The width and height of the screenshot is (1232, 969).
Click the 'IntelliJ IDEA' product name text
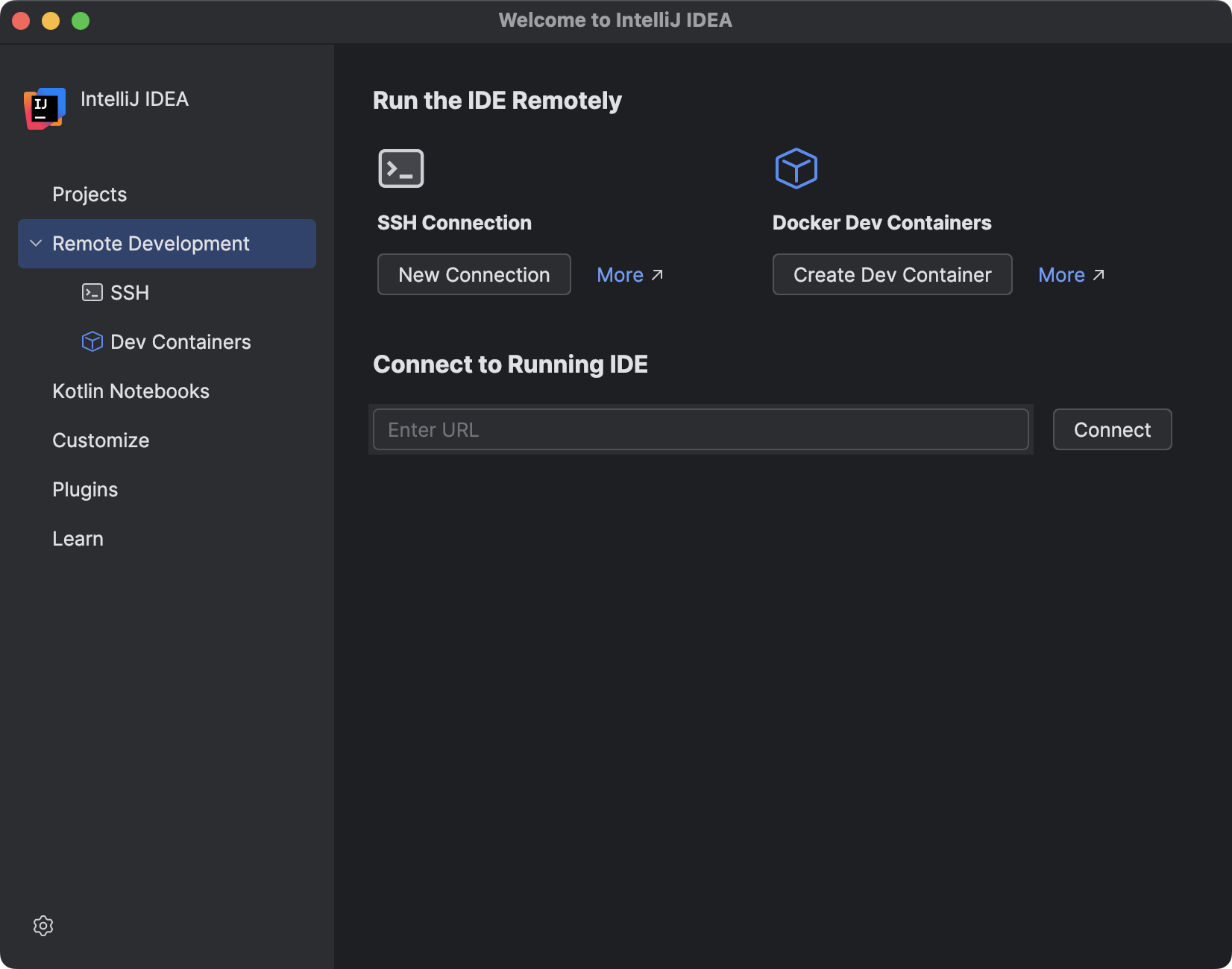[134, 99]
